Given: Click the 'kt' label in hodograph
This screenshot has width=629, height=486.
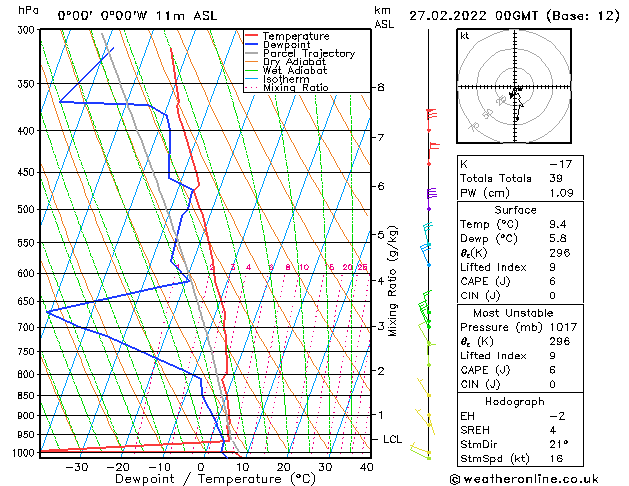Looking at the screenshot, I should pyautogui.click(x=465, y=36).
